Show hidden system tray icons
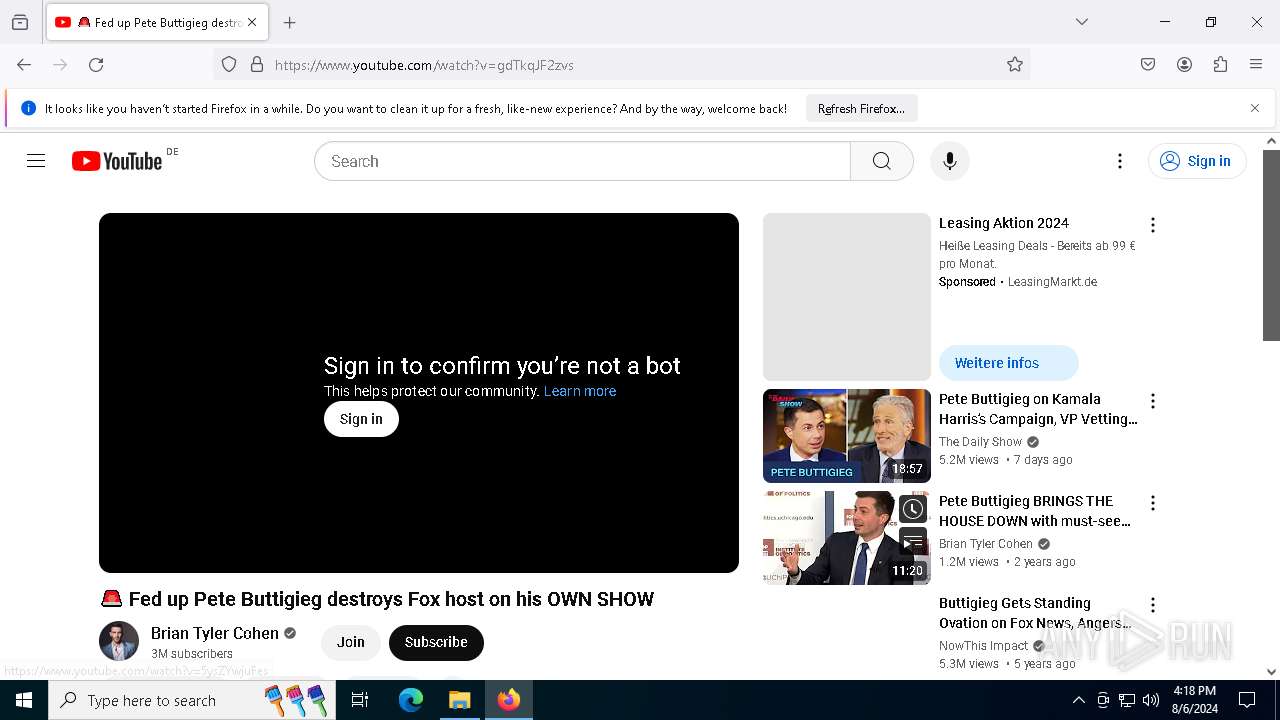Viewport: 1280px width, 720px height. [x=1078, y=700]
